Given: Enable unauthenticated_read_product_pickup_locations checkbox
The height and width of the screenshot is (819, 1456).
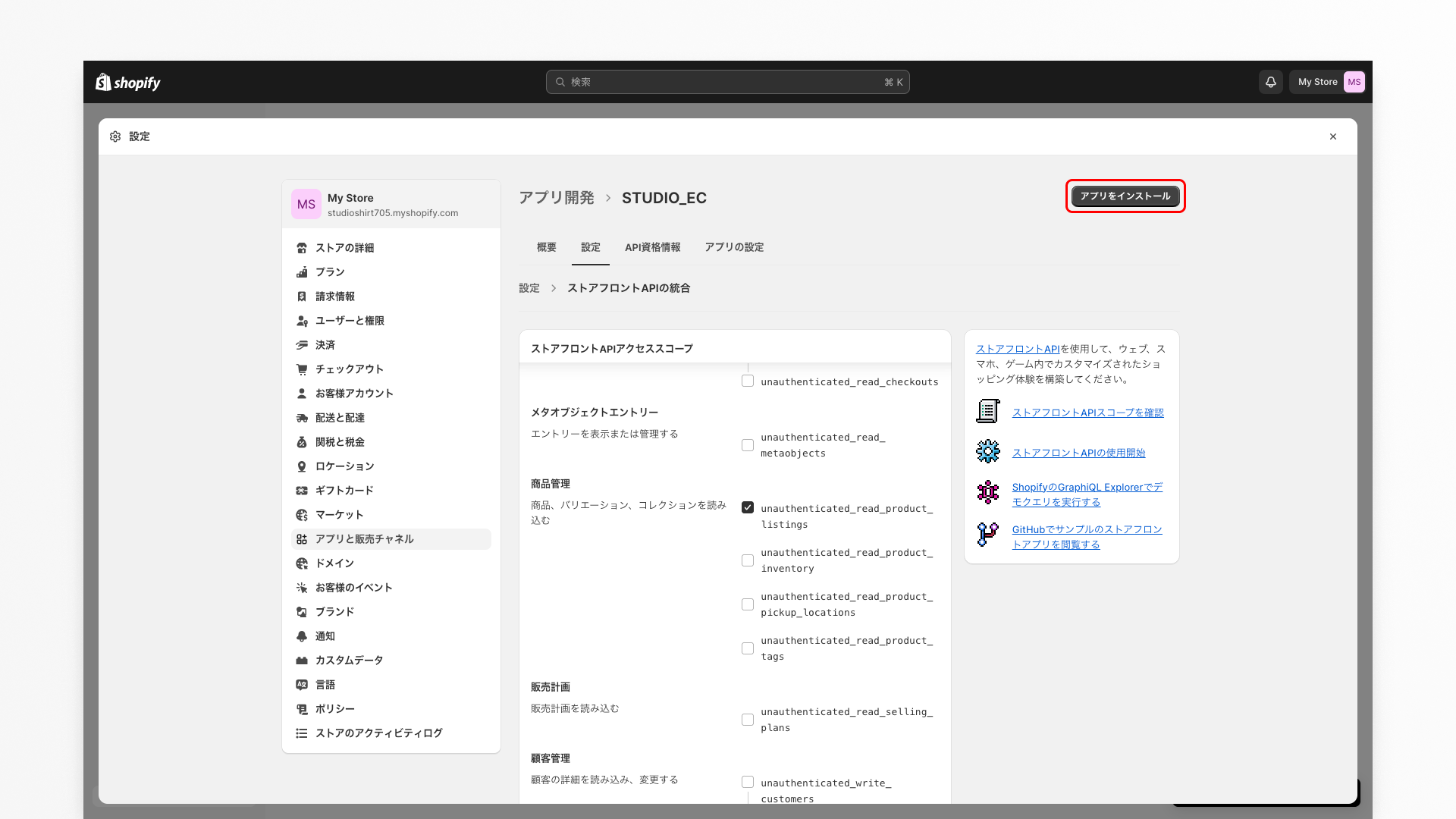Looking at the screenshot, I should click(748, 604).
